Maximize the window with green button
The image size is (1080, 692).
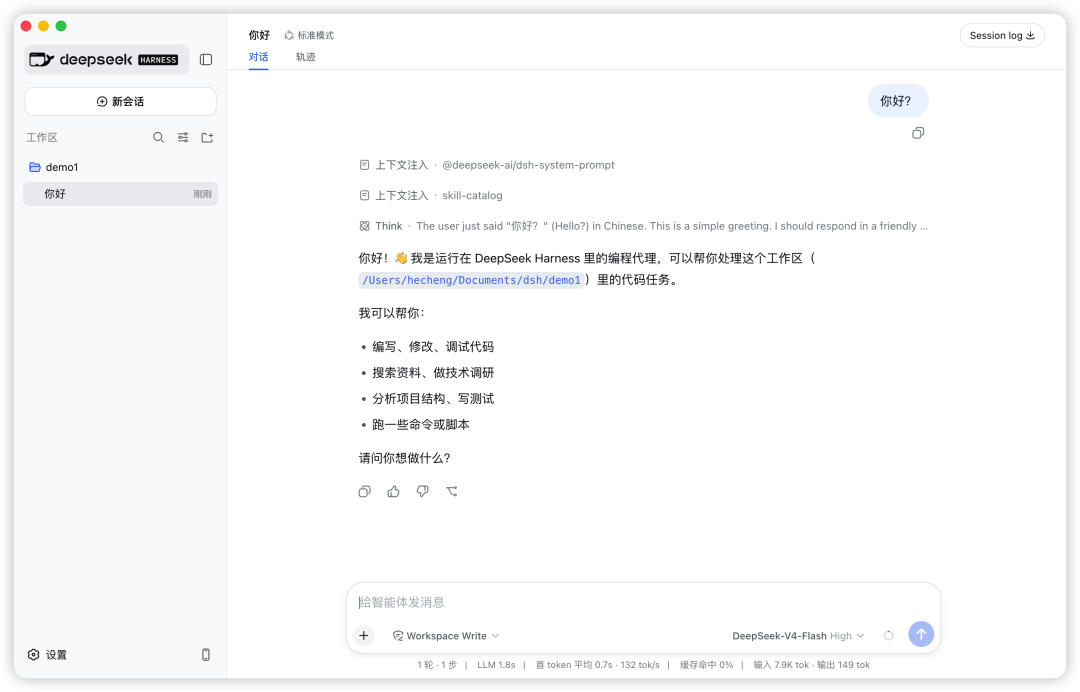pyautogui.click(x=61, y=26)
